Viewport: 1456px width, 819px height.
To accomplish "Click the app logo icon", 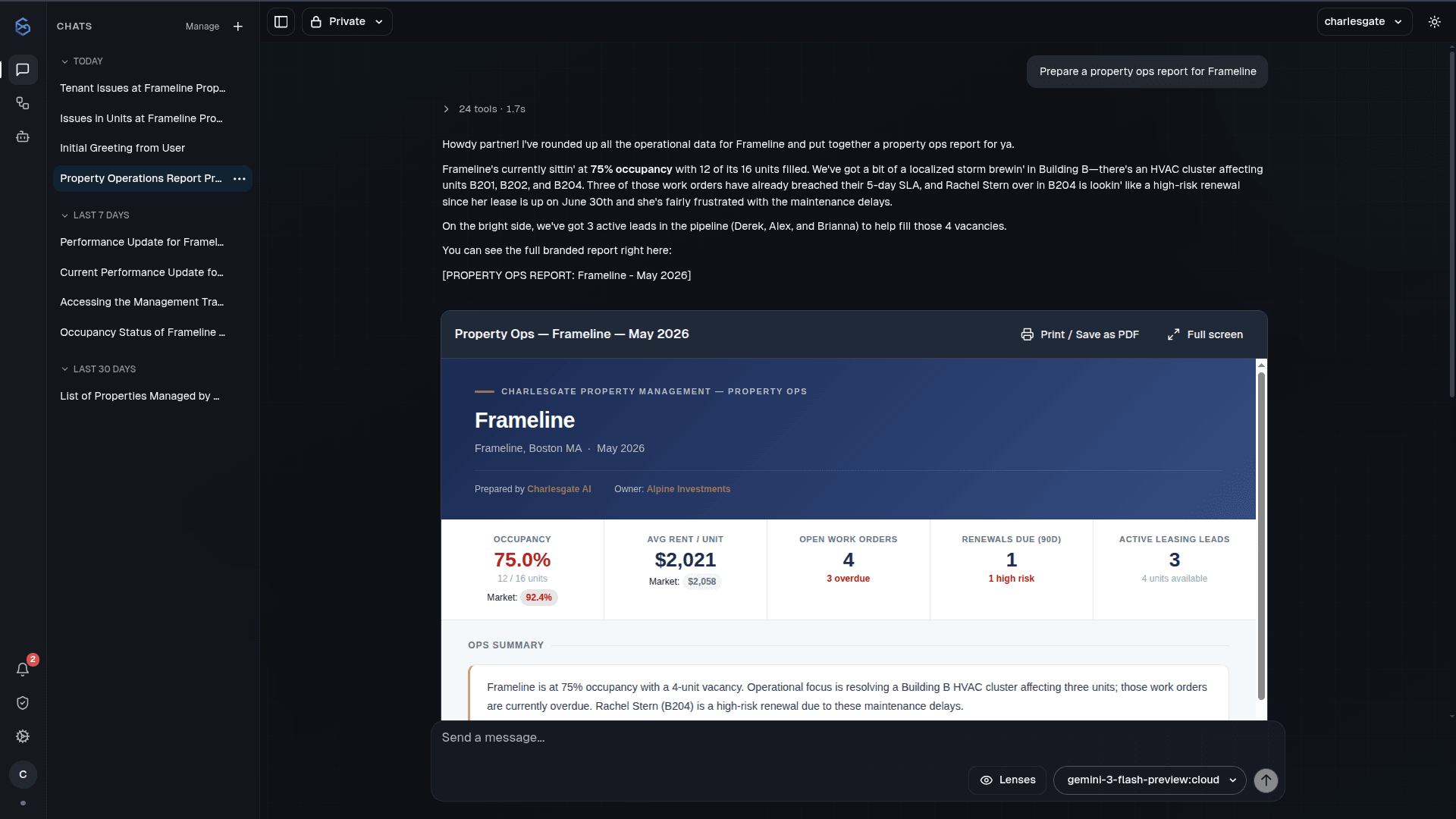I will click(x=23, y=27).
